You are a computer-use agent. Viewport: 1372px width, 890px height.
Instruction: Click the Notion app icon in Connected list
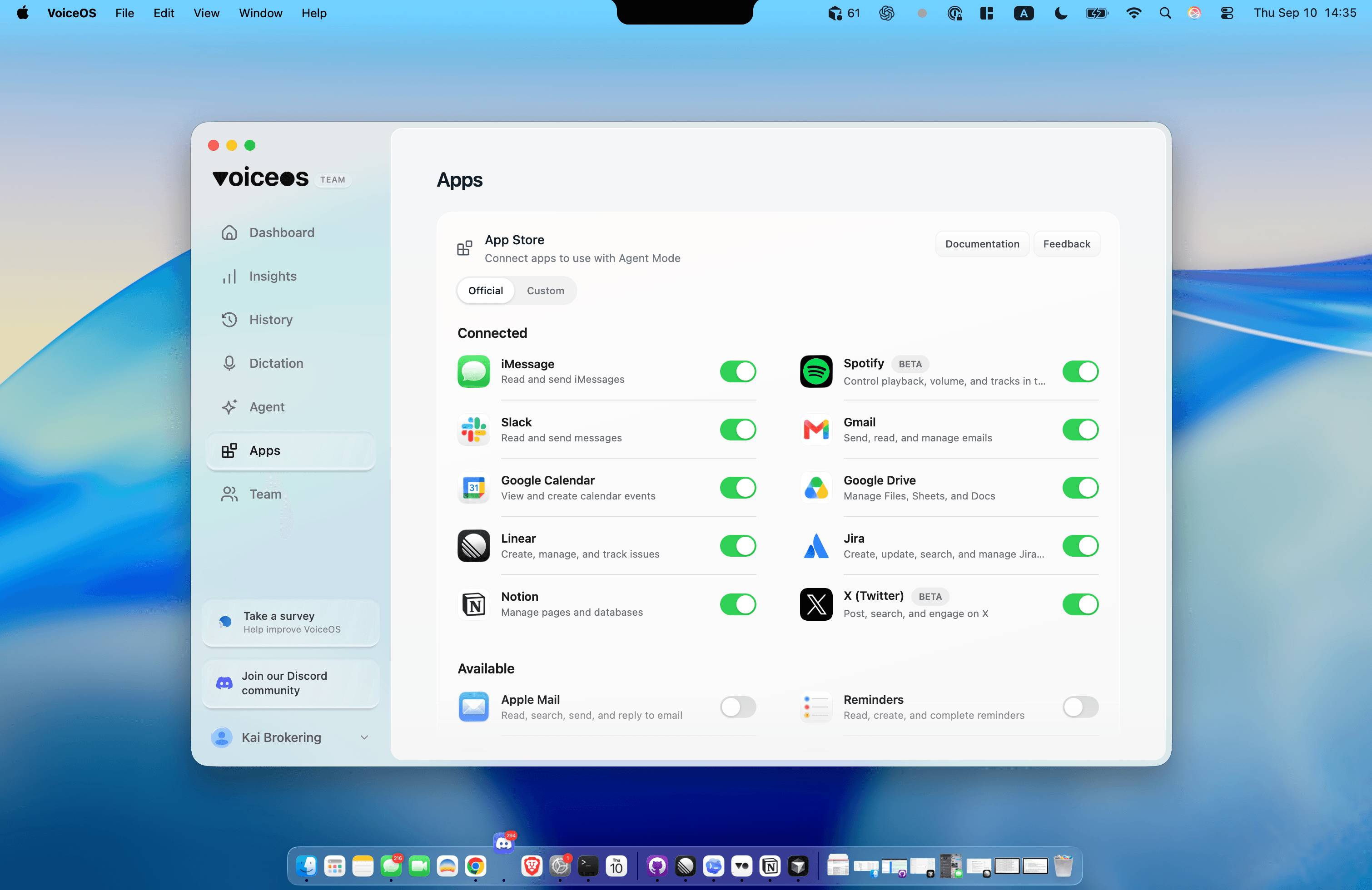click(x=473, y=604)
